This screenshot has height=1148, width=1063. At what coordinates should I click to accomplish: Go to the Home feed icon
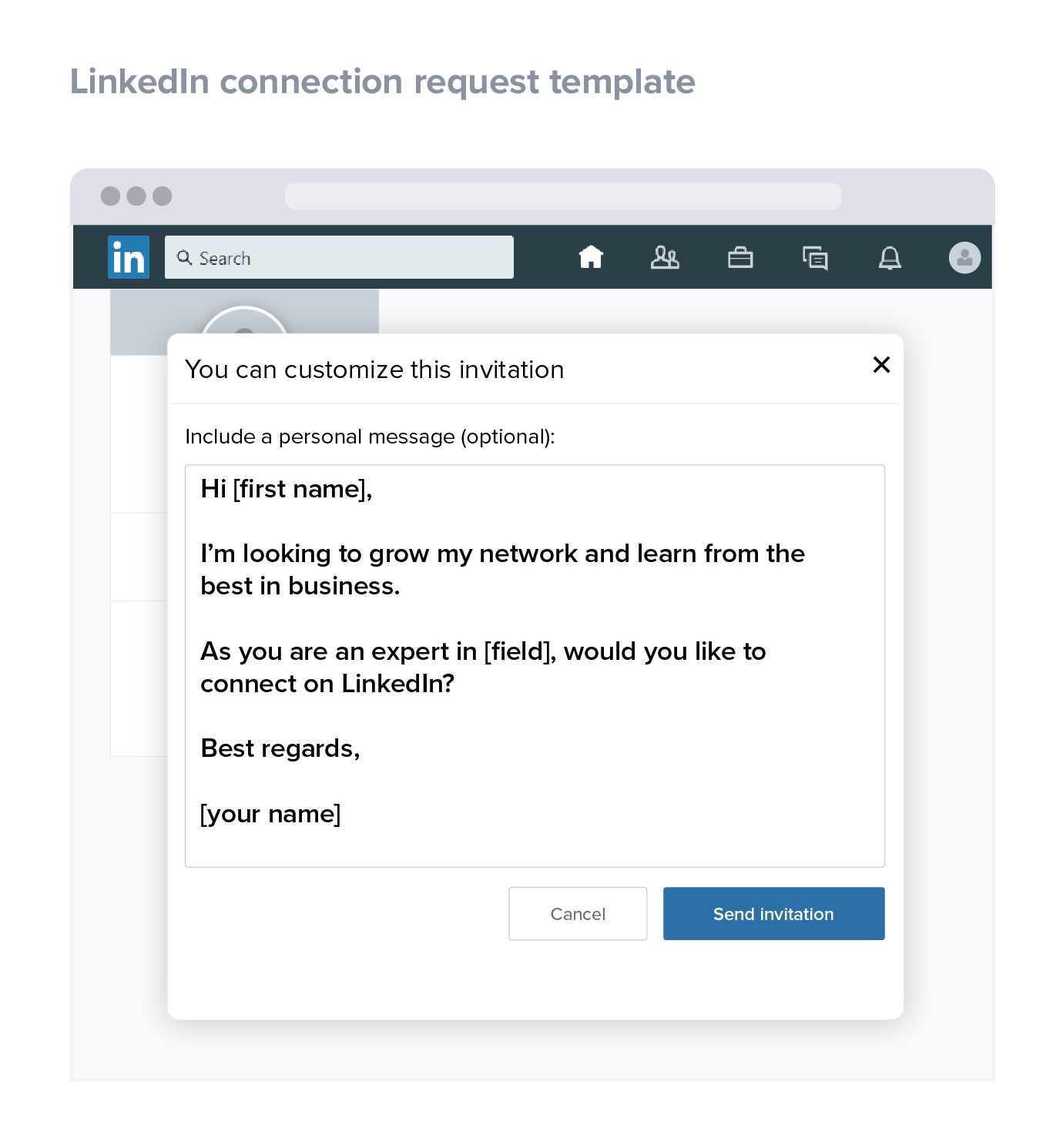click(x=591, y=257)
